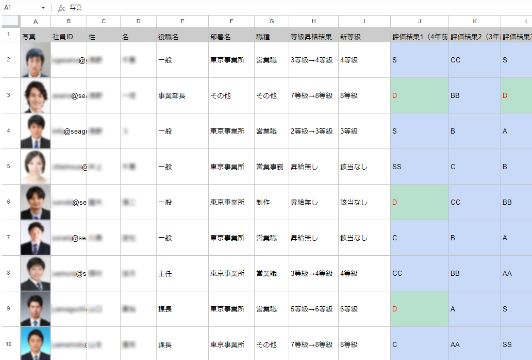Click the 課長 cell in row 9
The width and height of the screenshot is (532, 360).
pos(183,309)
